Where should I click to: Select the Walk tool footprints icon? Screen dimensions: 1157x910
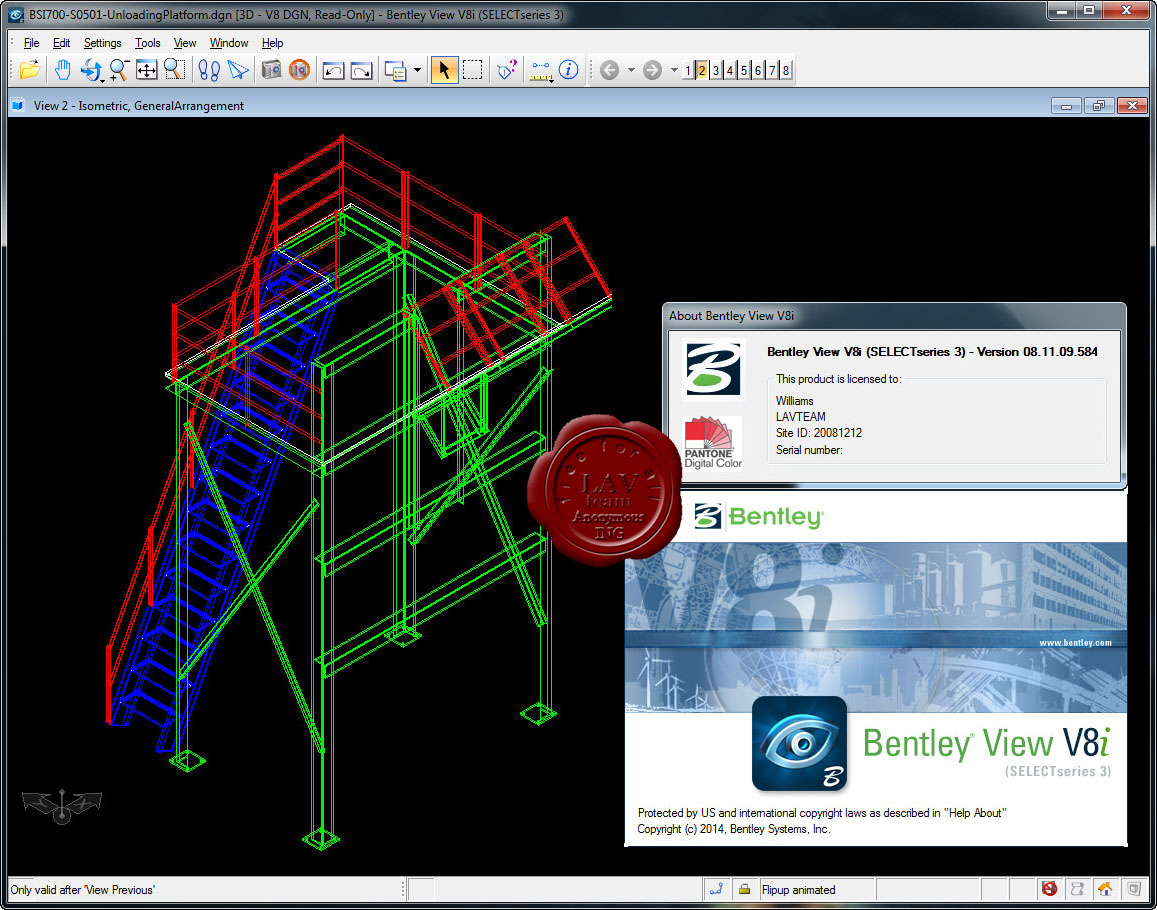click(x=210, y=71)
